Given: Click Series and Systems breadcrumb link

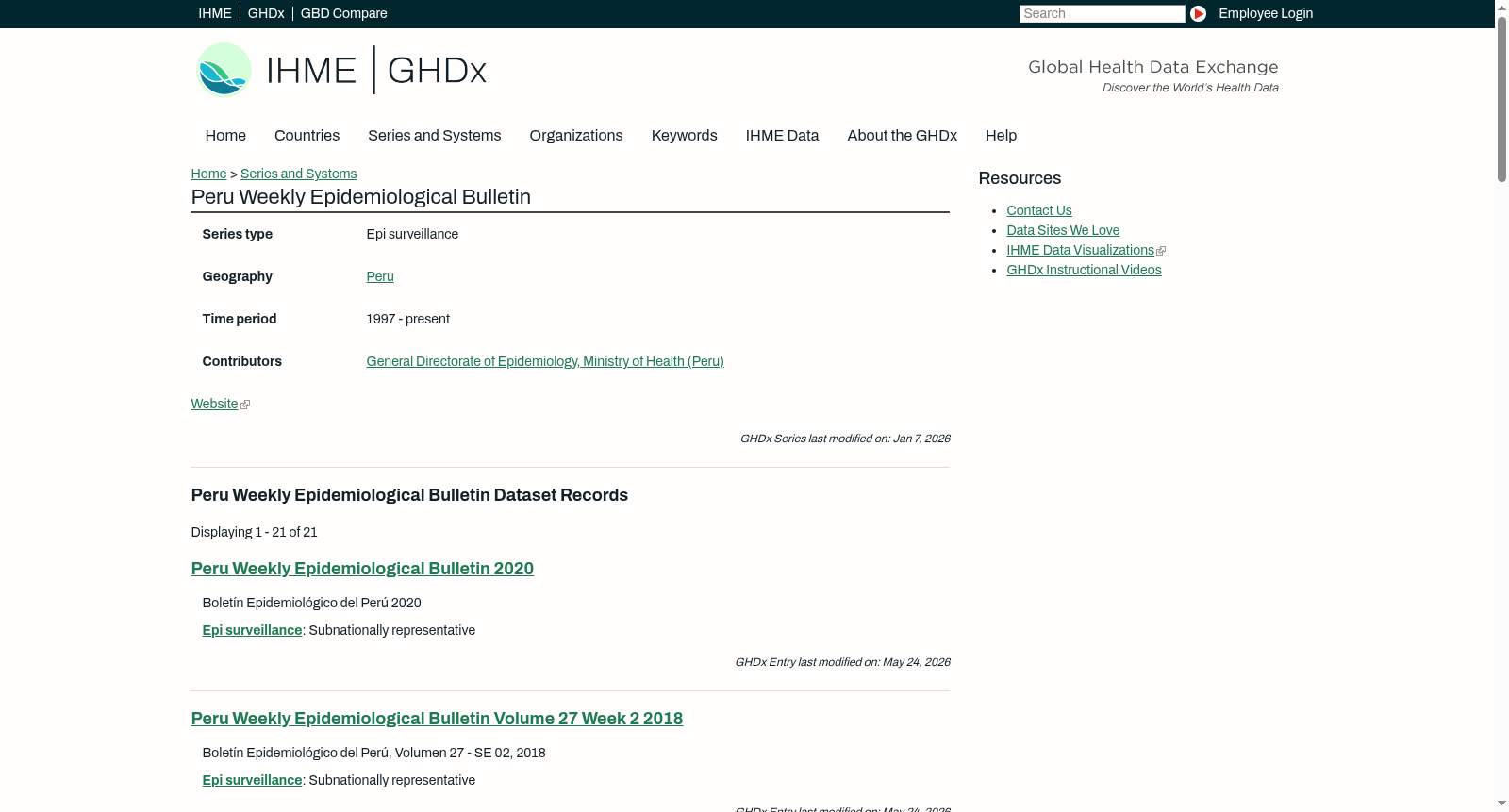Looking at the screenshot, I should pyautogui.click(x=298, y=174).
